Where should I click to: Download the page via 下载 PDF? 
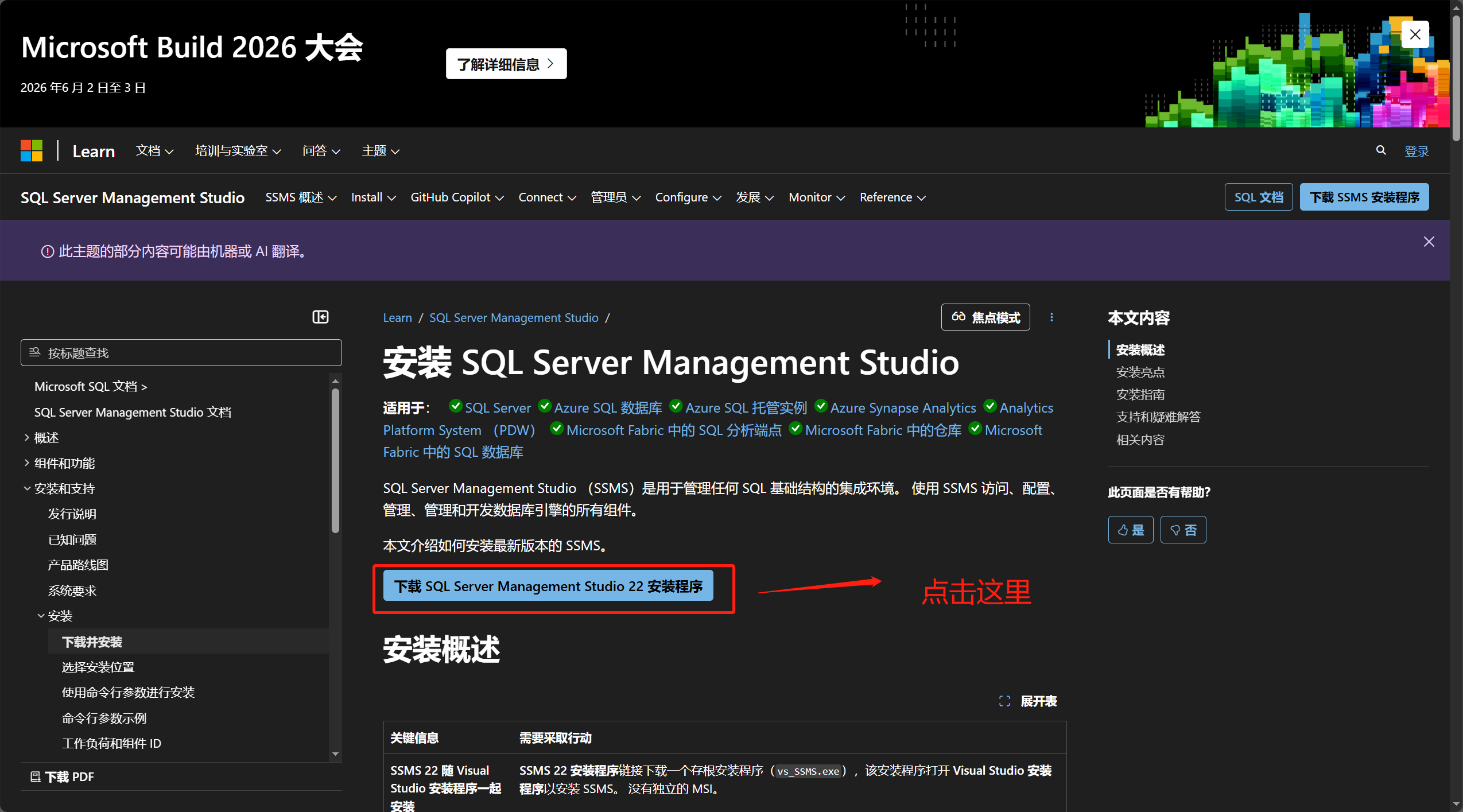[x=62, y=776]
